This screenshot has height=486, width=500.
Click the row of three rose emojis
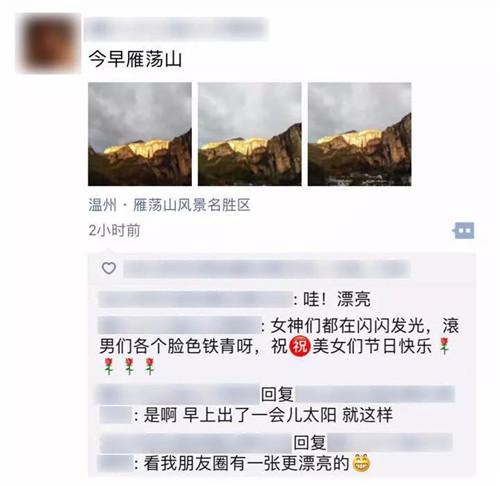tap(129, 367)
